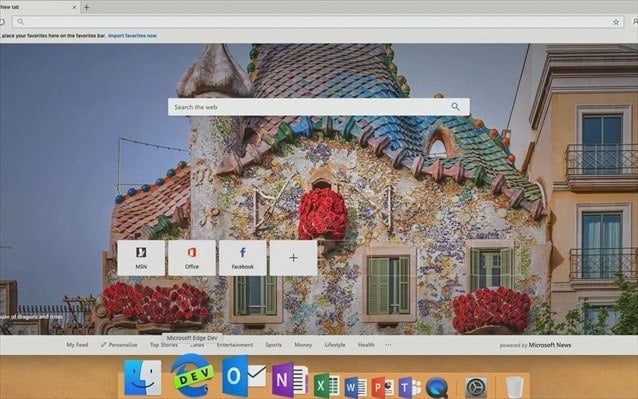Switch to Sports news tab
The image size is (638, 399).
click(273, 345)
